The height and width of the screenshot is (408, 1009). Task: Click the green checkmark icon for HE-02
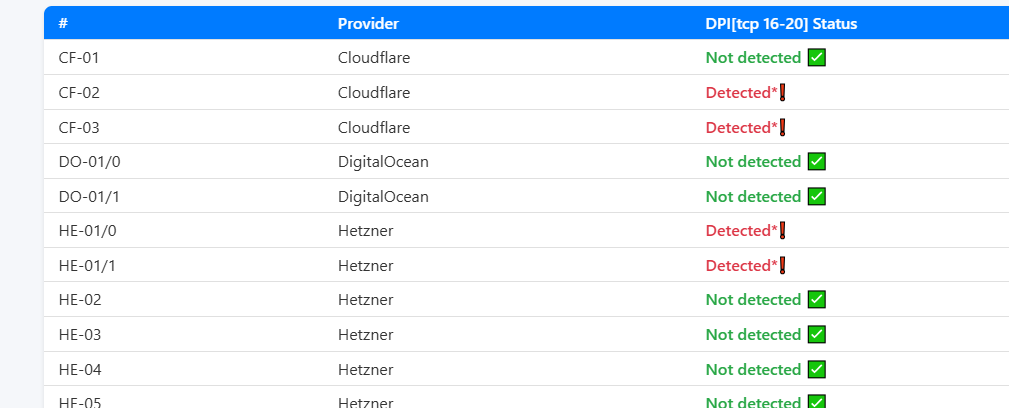click(816, 300)
